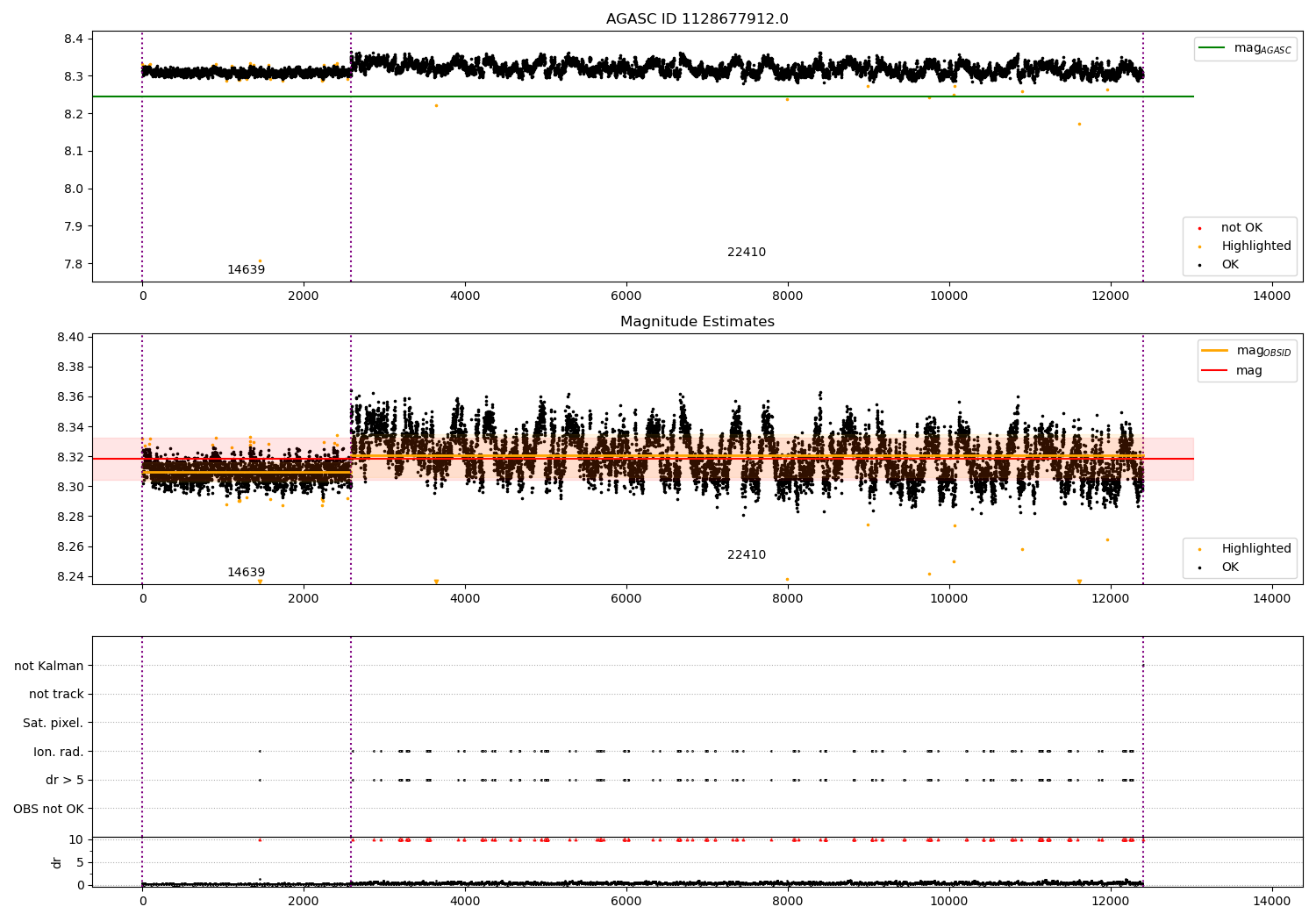Click the "8.38" y-tick in the middle plot

(70, 367)
